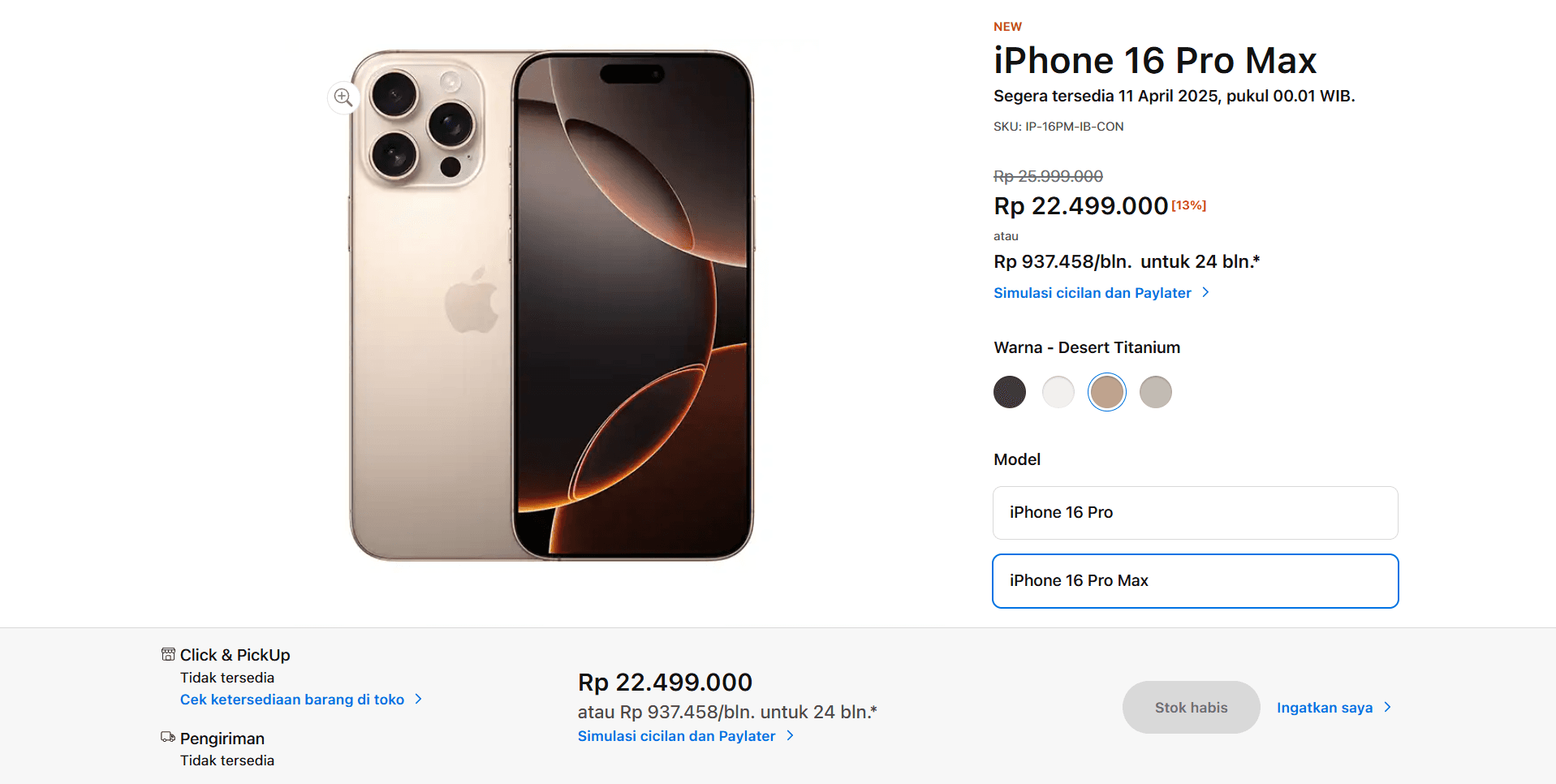Expand the chevron beside Cek ketersediaan link

click(x=419, y=699)
